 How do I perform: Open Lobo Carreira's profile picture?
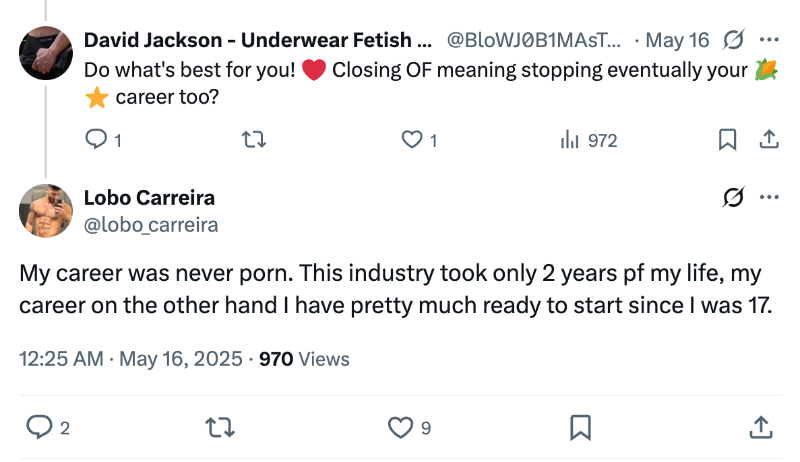(x=45, y=212)
